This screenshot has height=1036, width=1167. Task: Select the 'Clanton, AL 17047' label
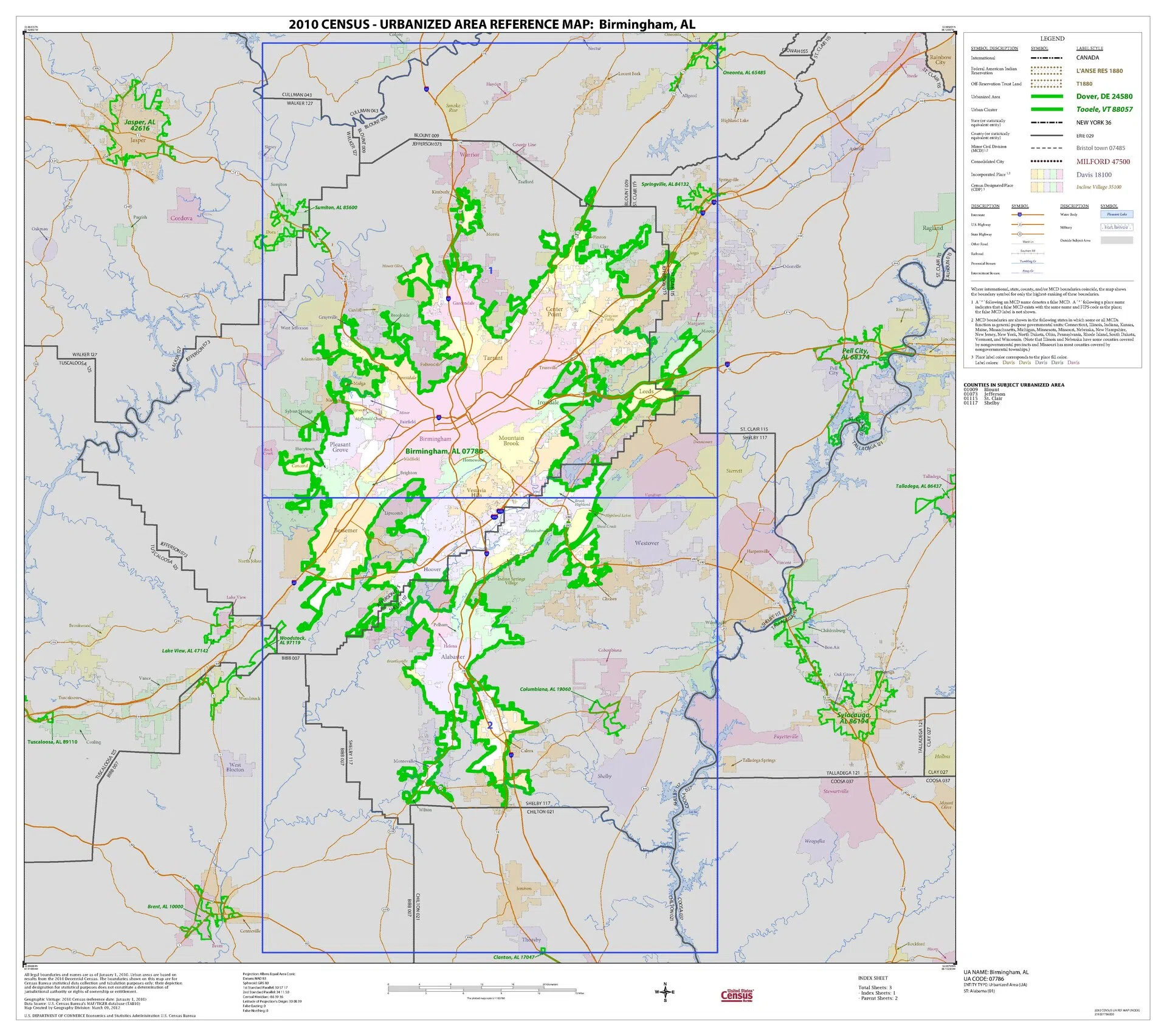(514, 957)
